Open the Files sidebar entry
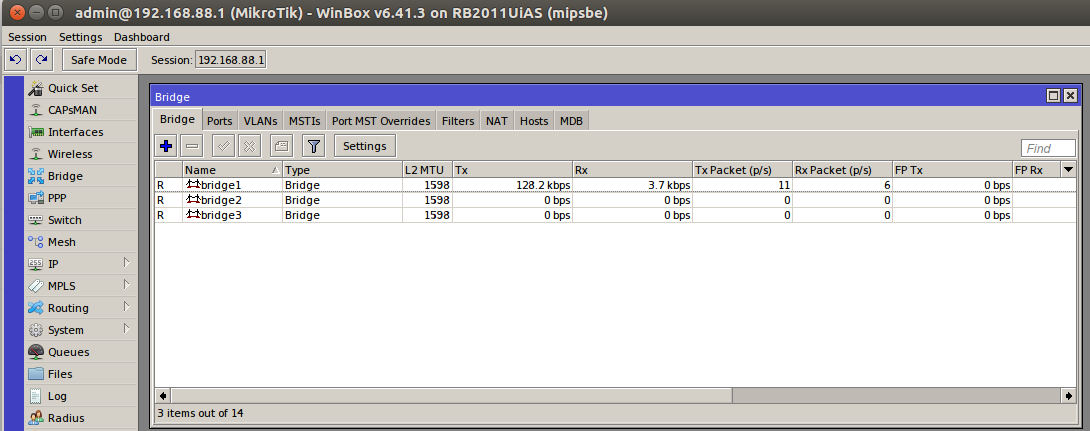Viewport: 1090px width, 431px height. 60,374
